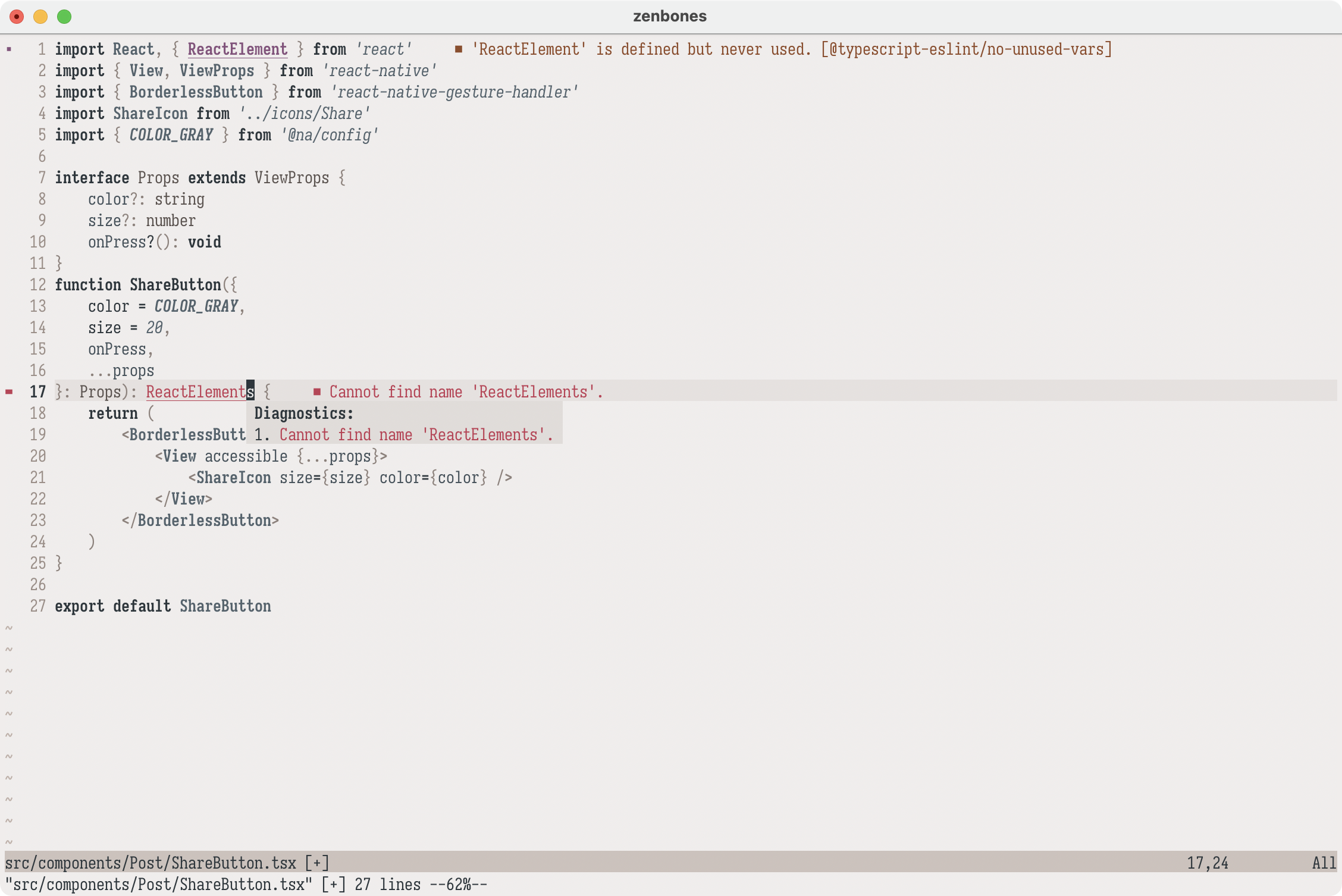
Task: Click the underlined ReactElements type on line 17
Action: coord(196,392)
